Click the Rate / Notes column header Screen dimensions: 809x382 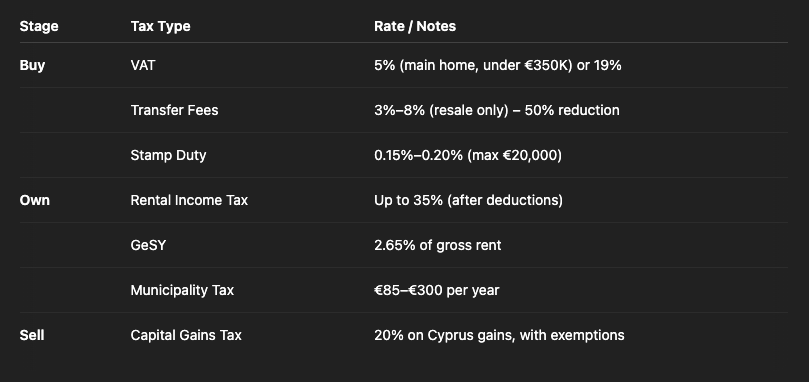[415, 26]
